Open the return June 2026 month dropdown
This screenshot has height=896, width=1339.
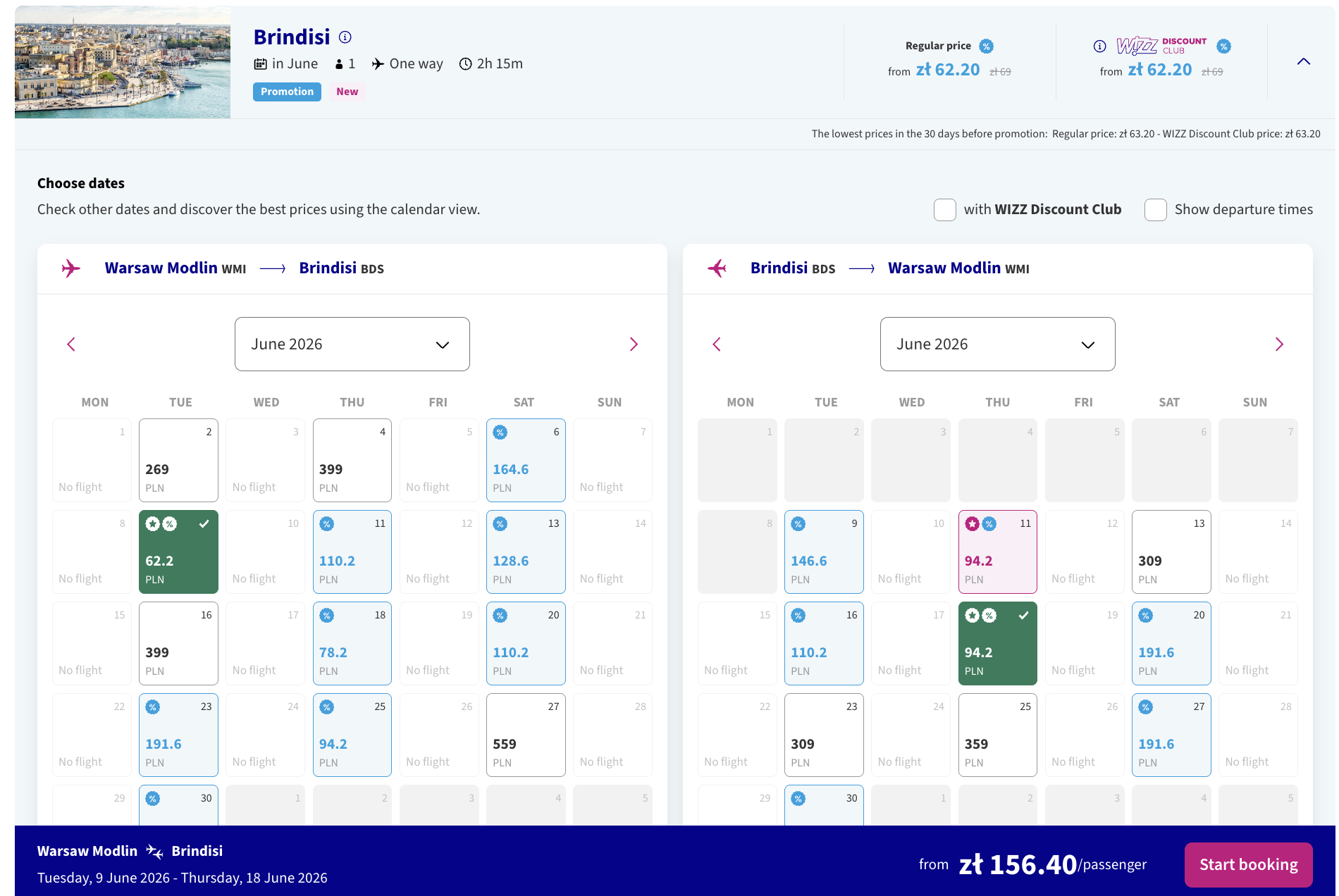point(997,344)
